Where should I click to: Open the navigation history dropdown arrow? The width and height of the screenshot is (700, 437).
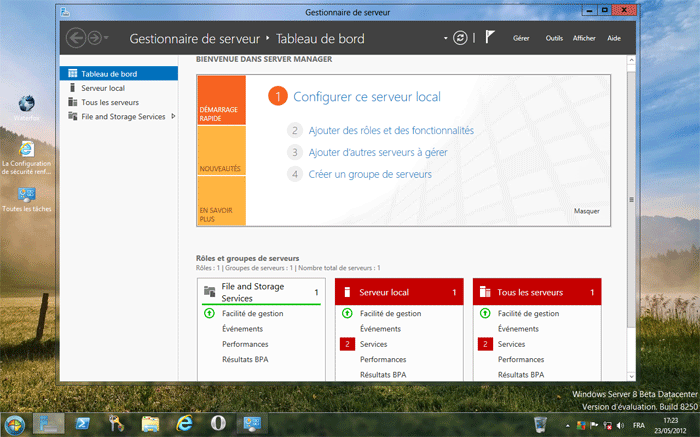pyautogui.click(x=106, y=38)
